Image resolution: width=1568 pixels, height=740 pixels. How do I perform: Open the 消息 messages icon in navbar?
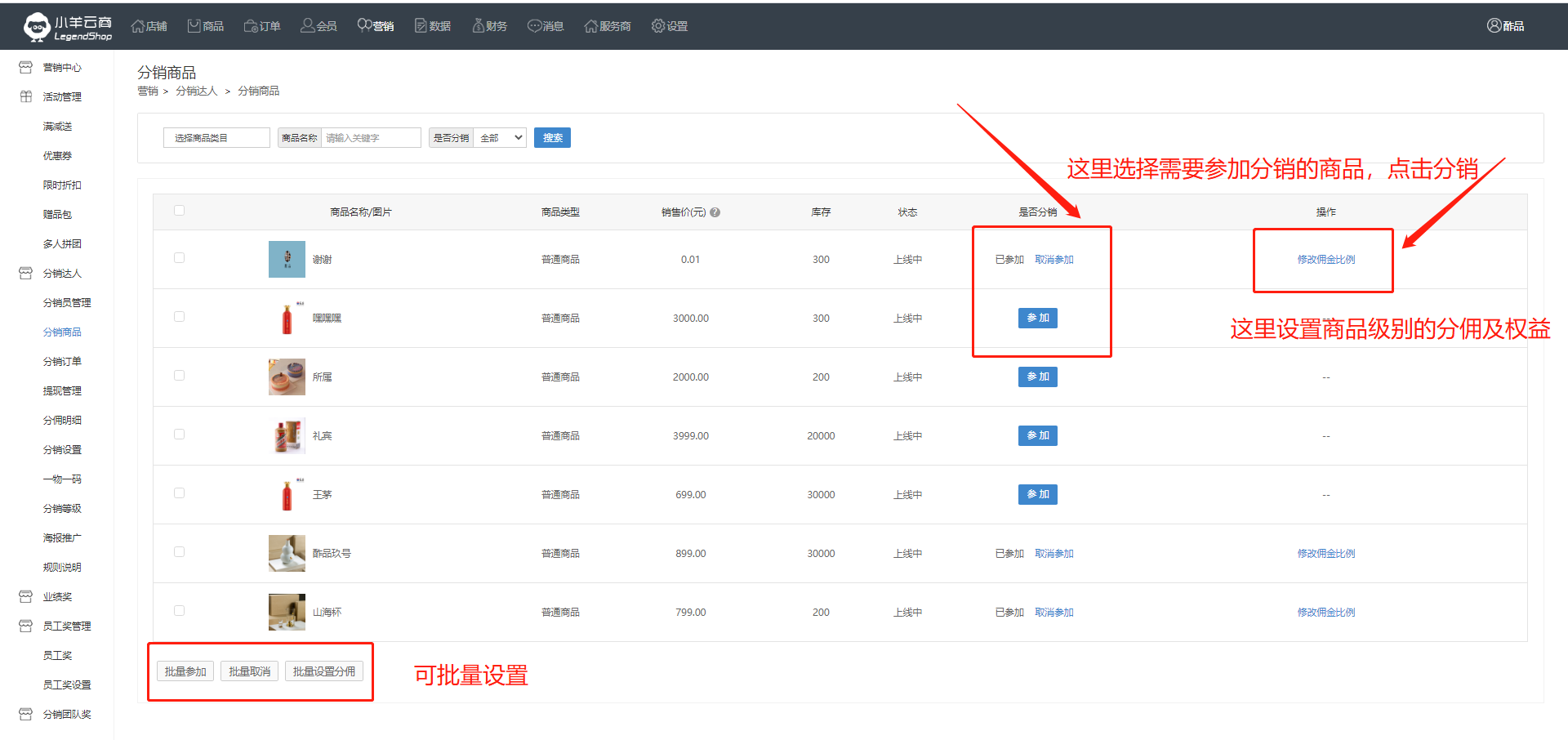pos(535,26)
